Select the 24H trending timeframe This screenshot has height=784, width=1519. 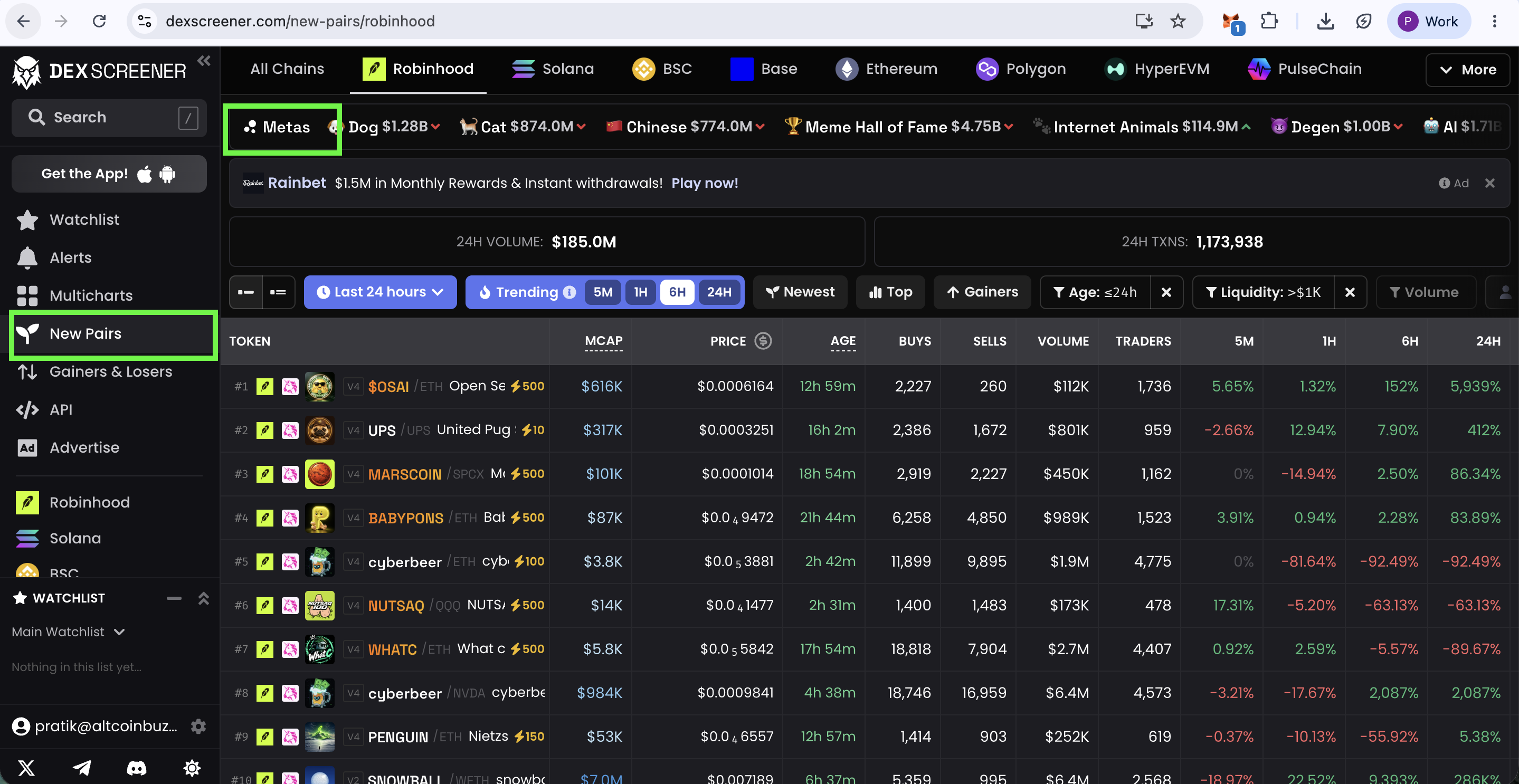click(x=719, y=292)
